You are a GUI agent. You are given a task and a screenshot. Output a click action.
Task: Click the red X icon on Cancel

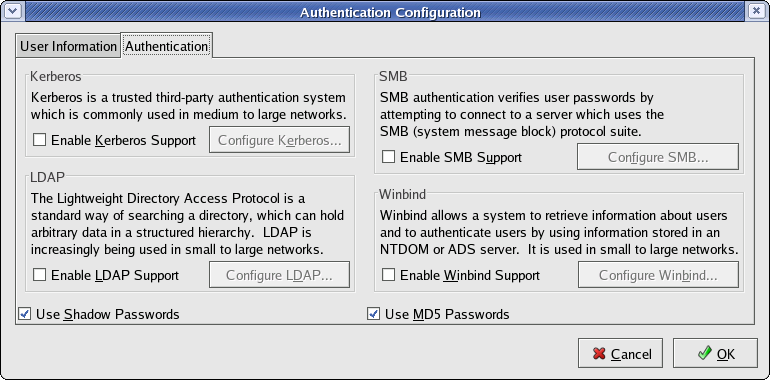click(599, 353)
